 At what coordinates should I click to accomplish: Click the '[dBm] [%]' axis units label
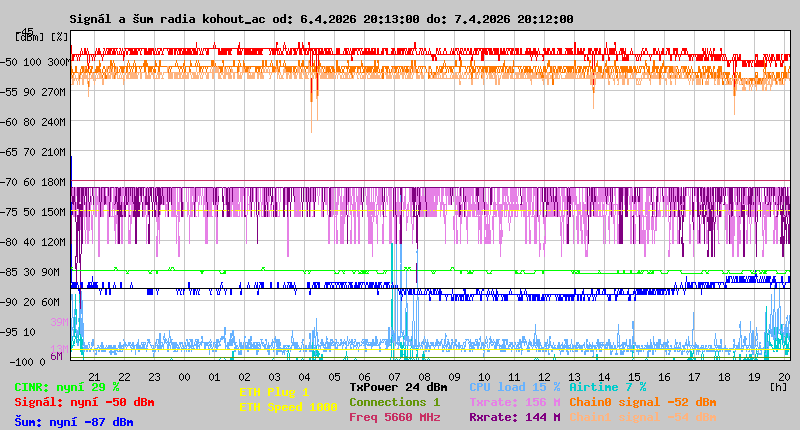tap(41, 37)
